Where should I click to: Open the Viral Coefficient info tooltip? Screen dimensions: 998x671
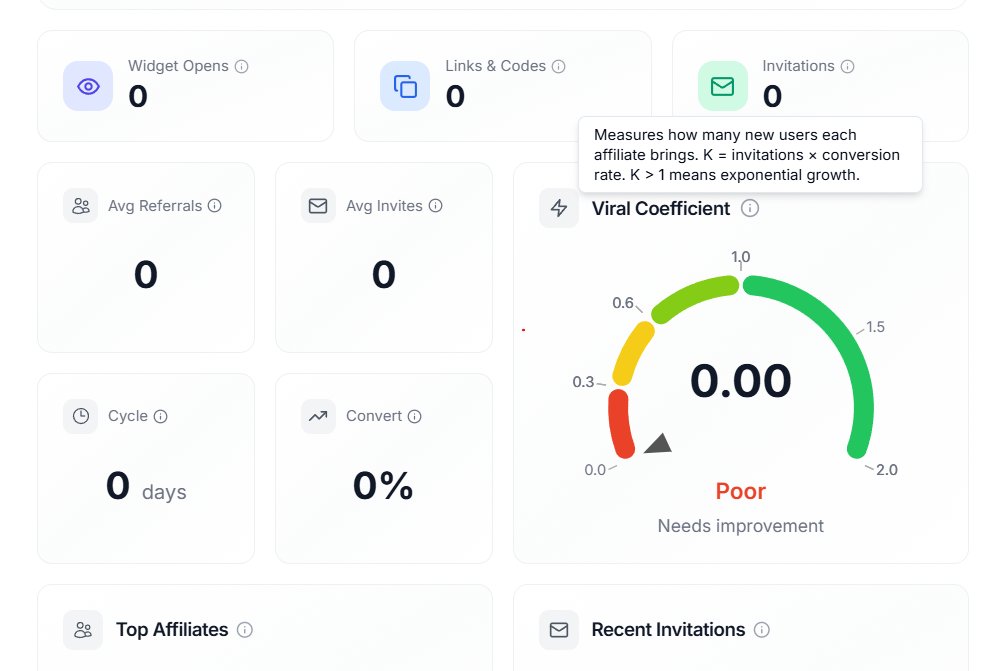750,209
